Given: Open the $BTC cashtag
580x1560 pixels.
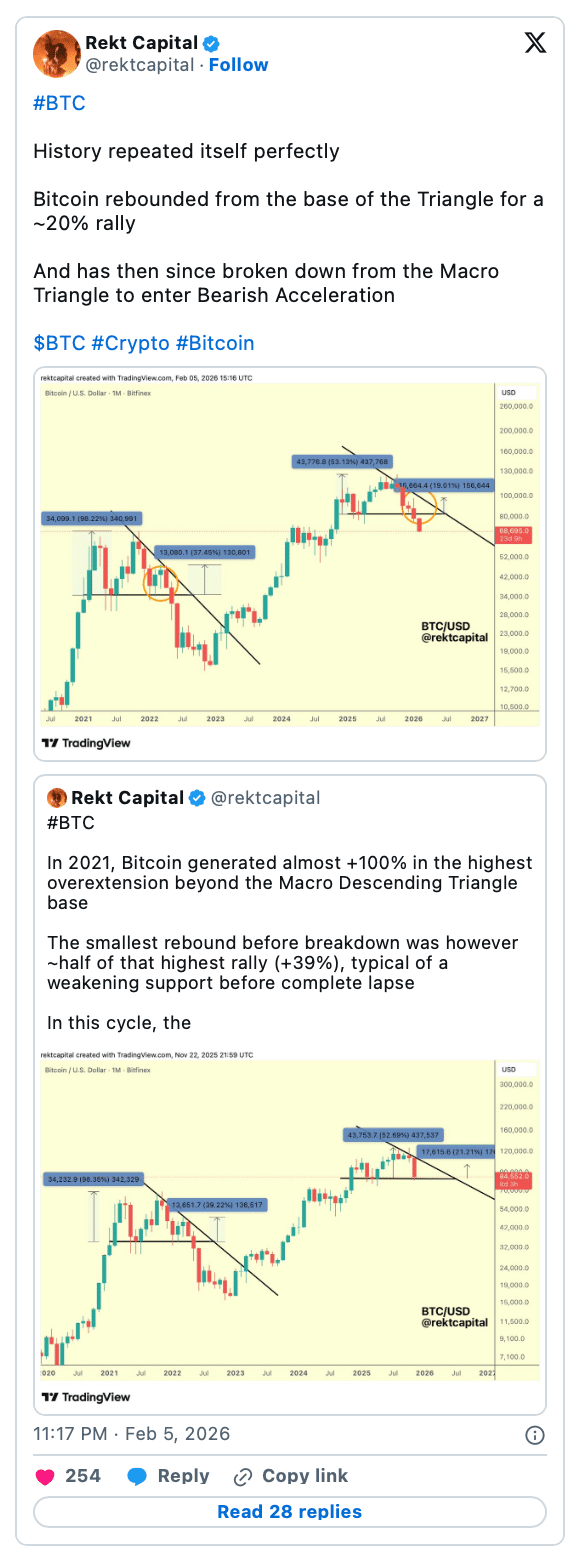Looking at the screenshot, I should [57, 343].
